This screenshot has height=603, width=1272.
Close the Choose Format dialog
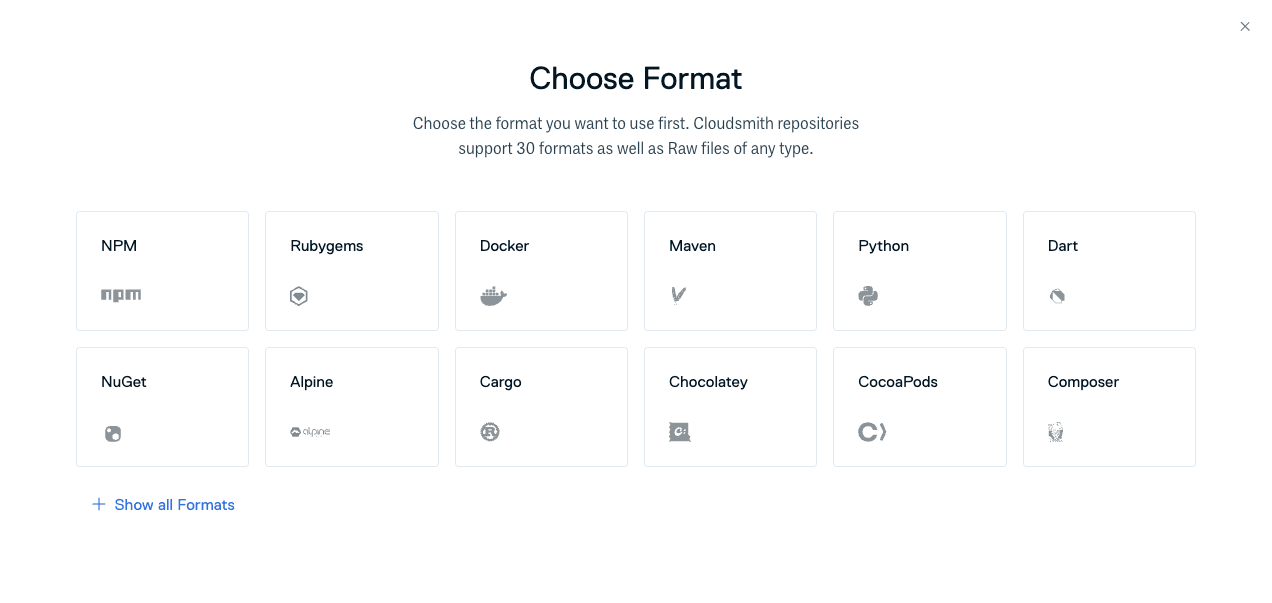pos(1245,27)
